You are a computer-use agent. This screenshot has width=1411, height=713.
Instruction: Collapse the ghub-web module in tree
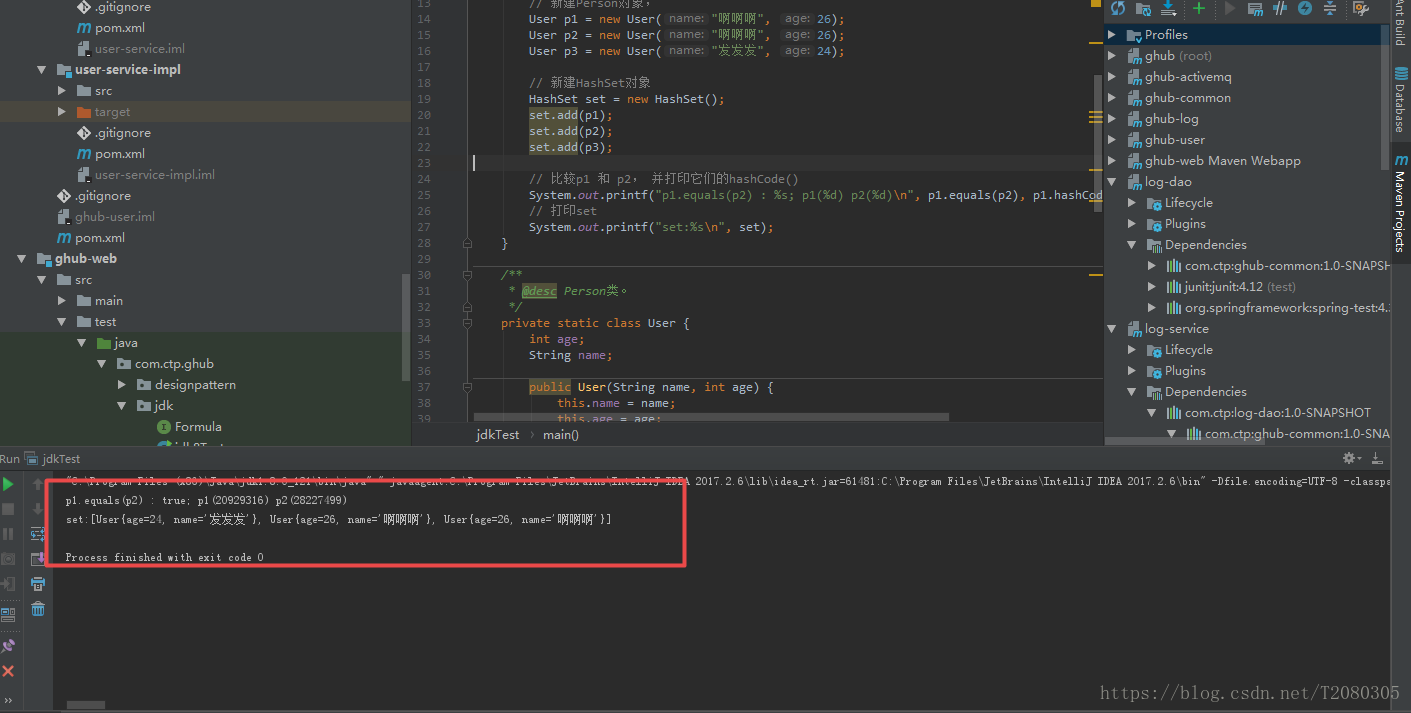coord(22,259)
